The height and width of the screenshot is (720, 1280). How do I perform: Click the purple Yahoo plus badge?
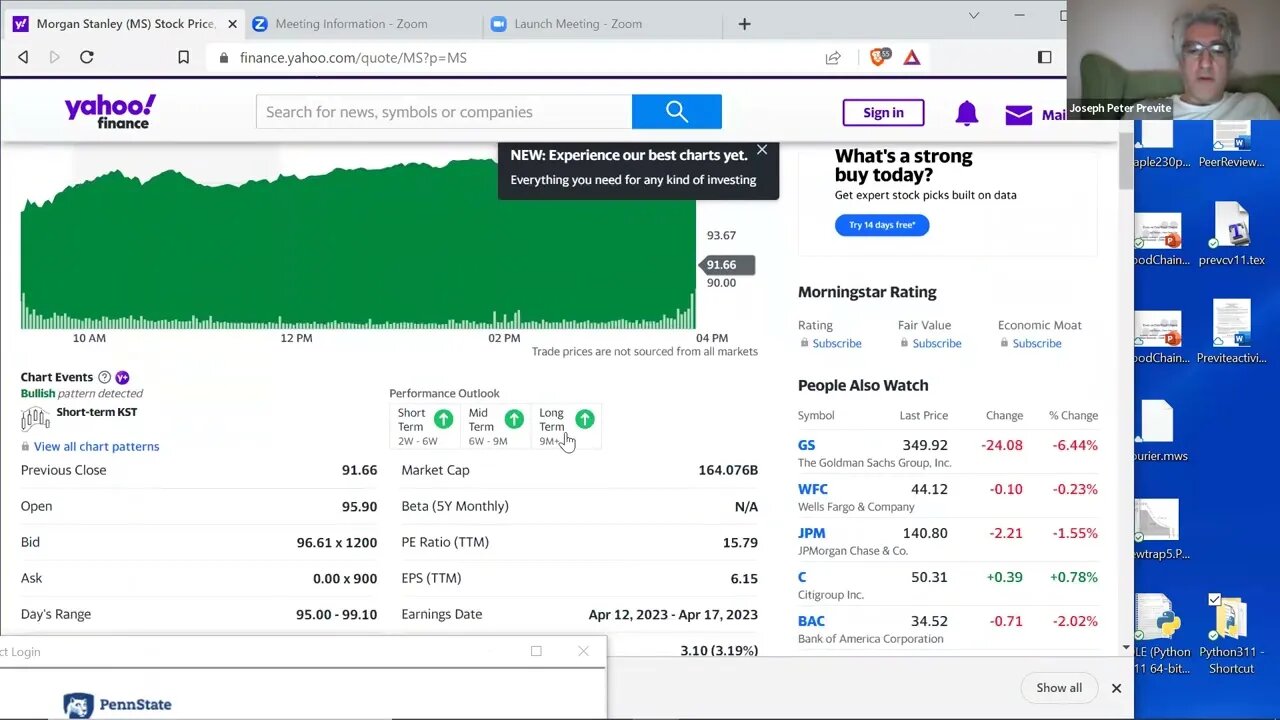[x=122, y=377]
